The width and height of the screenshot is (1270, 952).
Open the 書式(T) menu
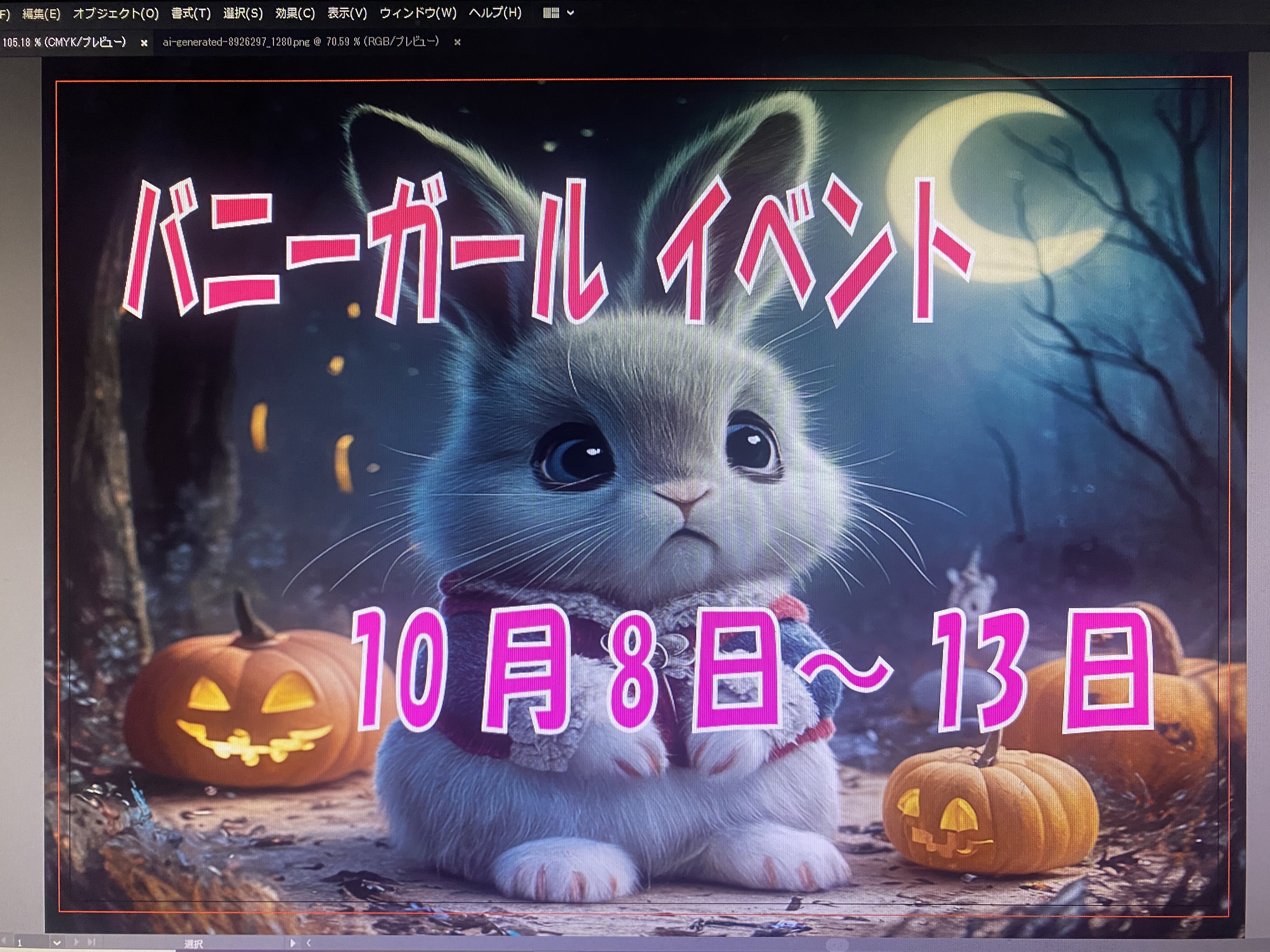(x=191, y=13)
